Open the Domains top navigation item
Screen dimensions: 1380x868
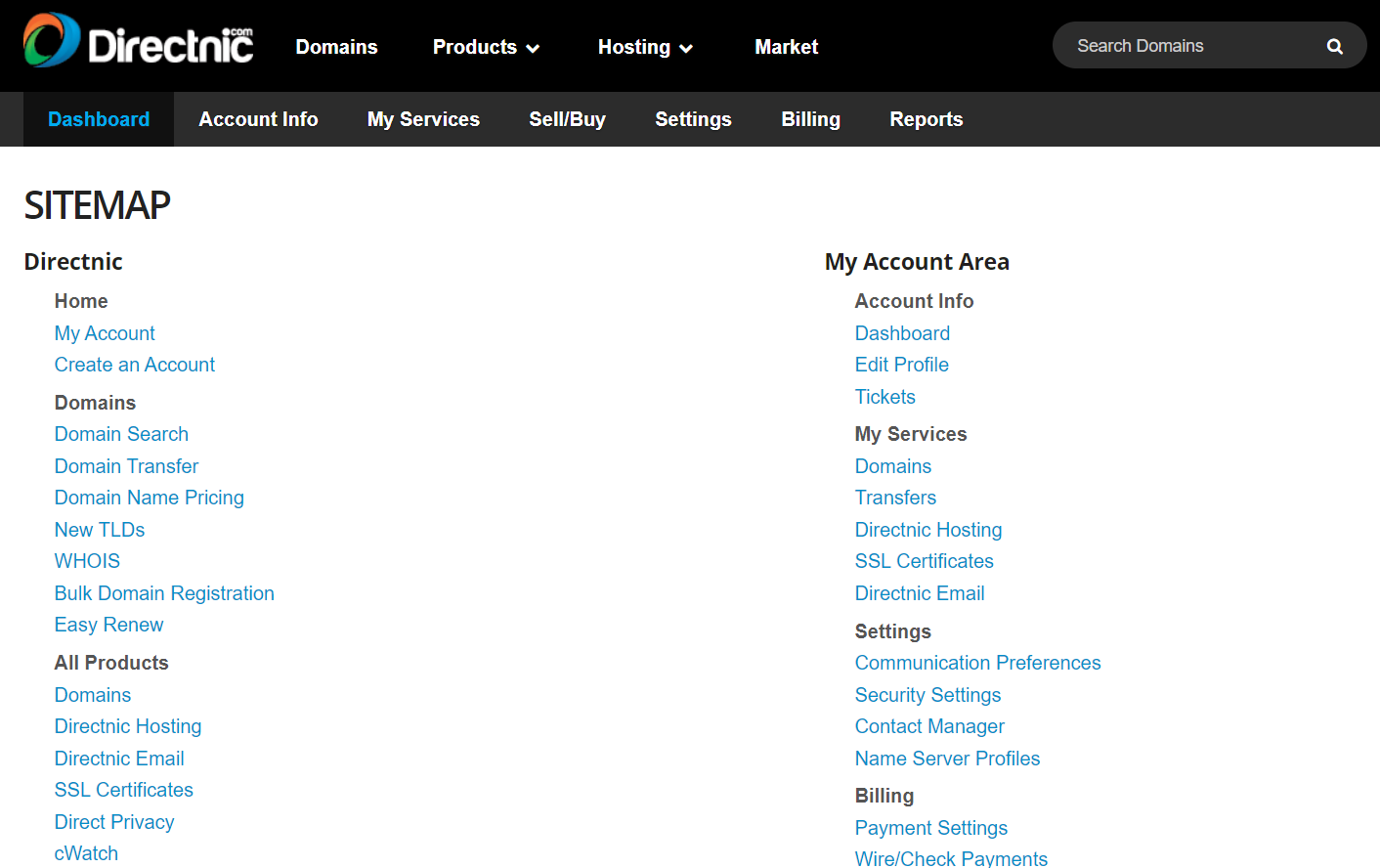(336, 47)
